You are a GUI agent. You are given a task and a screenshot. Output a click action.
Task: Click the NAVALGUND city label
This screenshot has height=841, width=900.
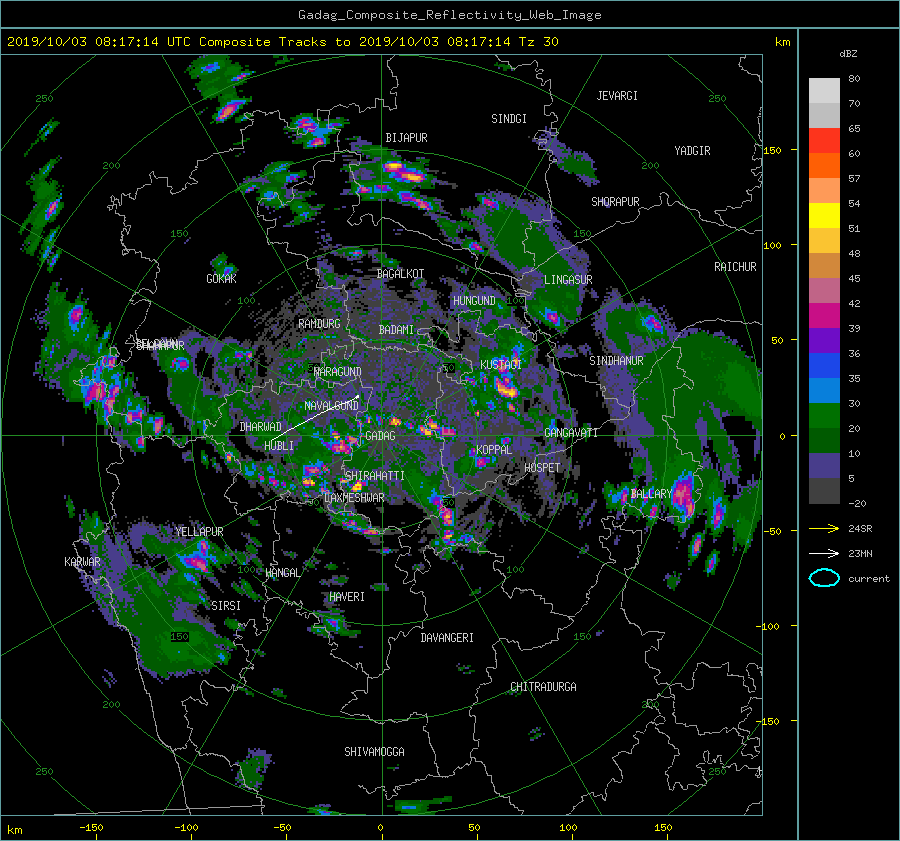331,406
